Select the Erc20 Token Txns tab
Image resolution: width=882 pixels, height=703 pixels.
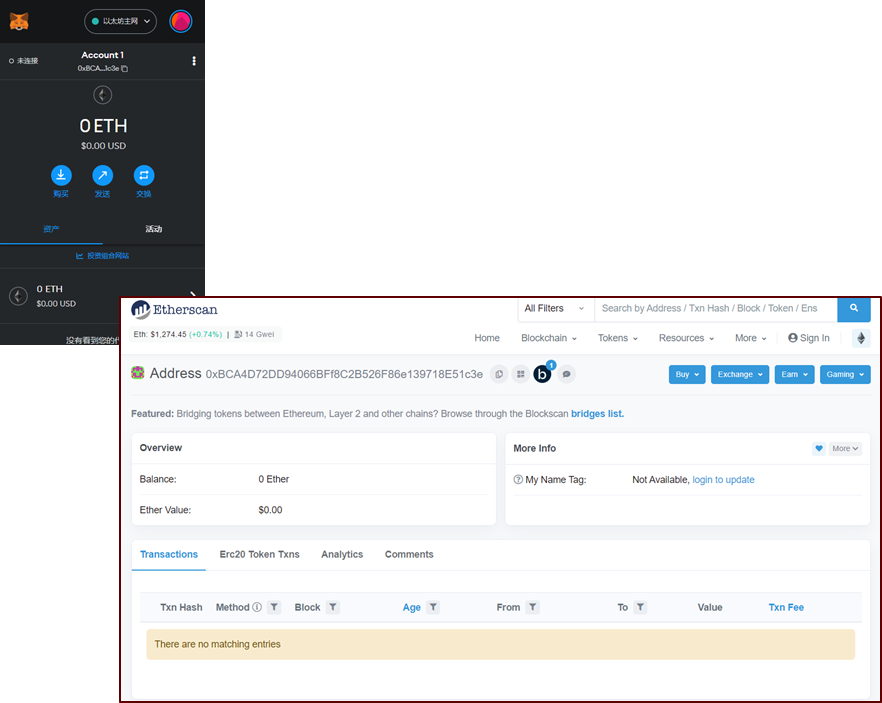coord(259,555)
